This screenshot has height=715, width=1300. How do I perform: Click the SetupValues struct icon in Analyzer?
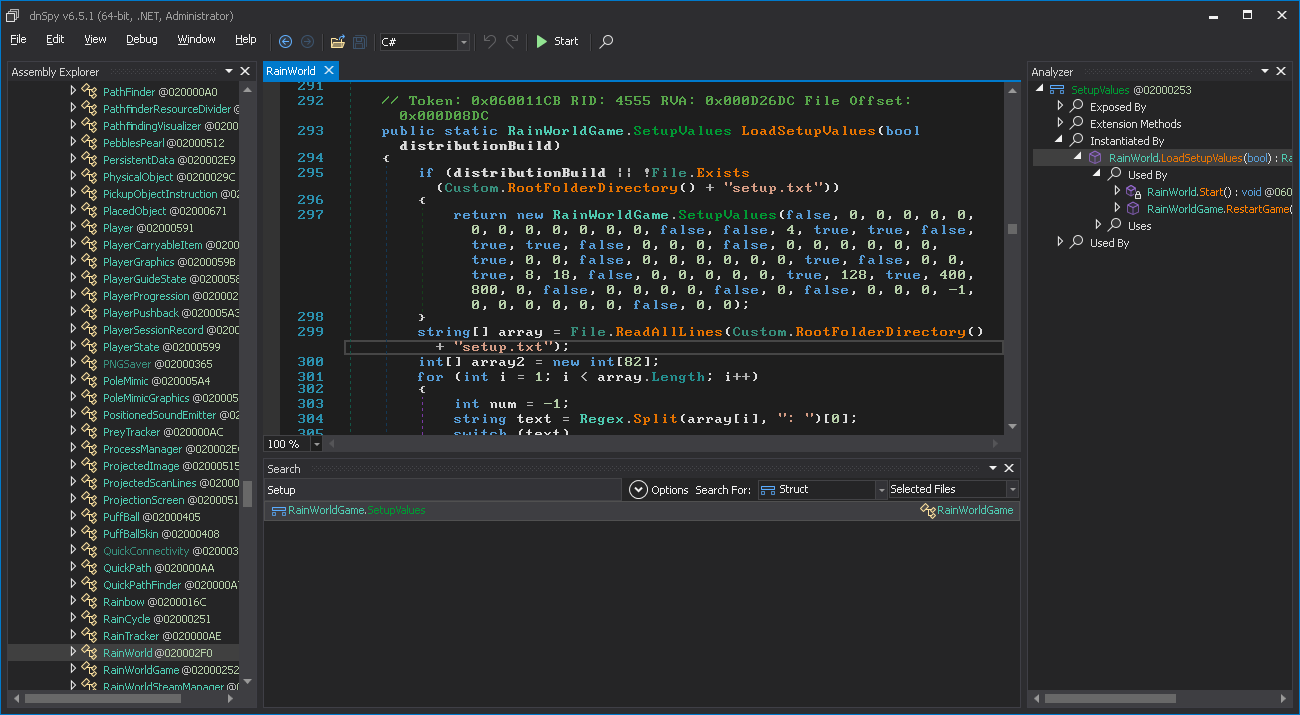(1056, 89)
